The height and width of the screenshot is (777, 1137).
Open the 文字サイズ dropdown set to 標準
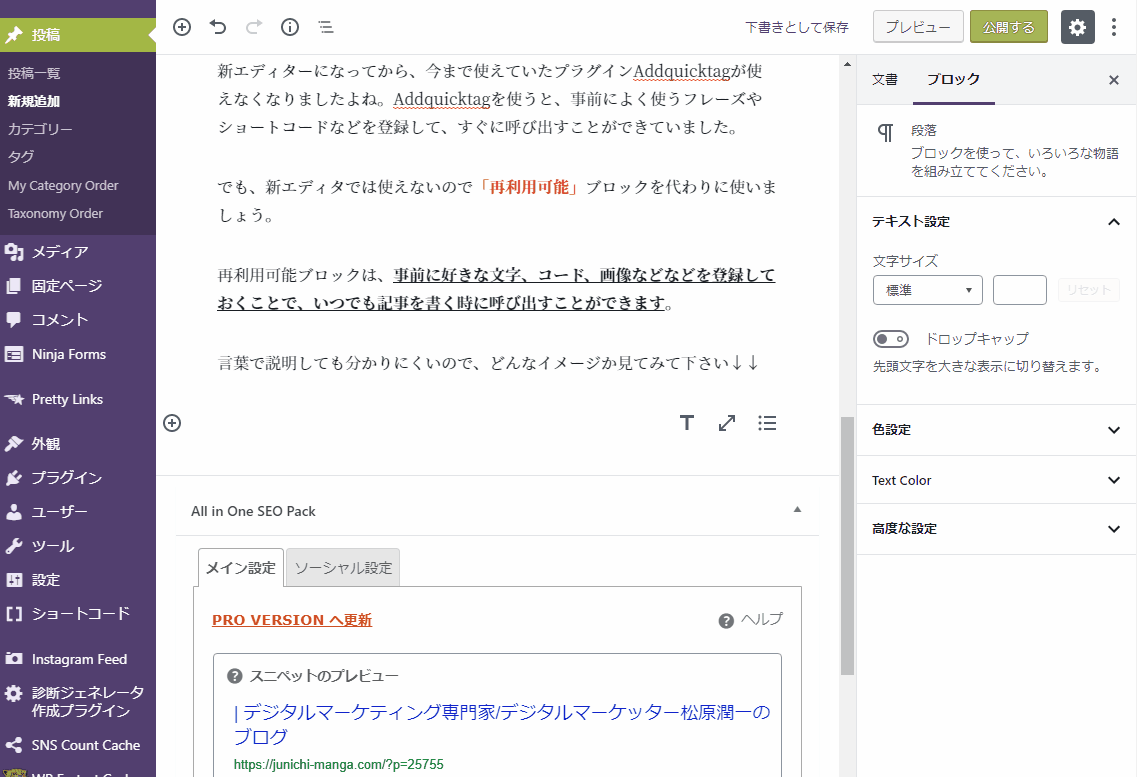click(x=927, y=290)
